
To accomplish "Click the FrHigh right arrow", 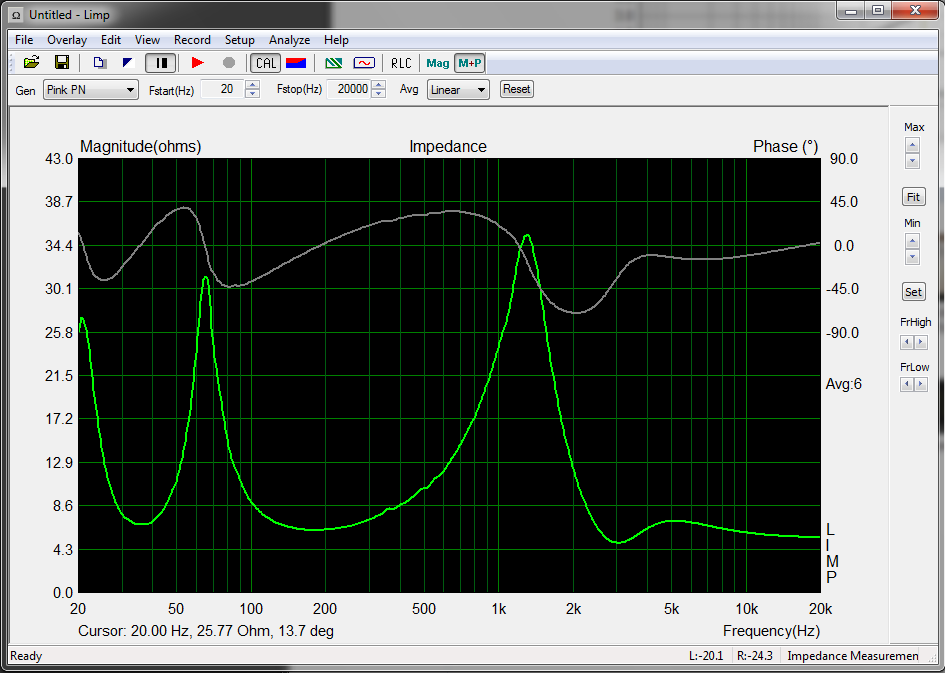I will [920, 342].
